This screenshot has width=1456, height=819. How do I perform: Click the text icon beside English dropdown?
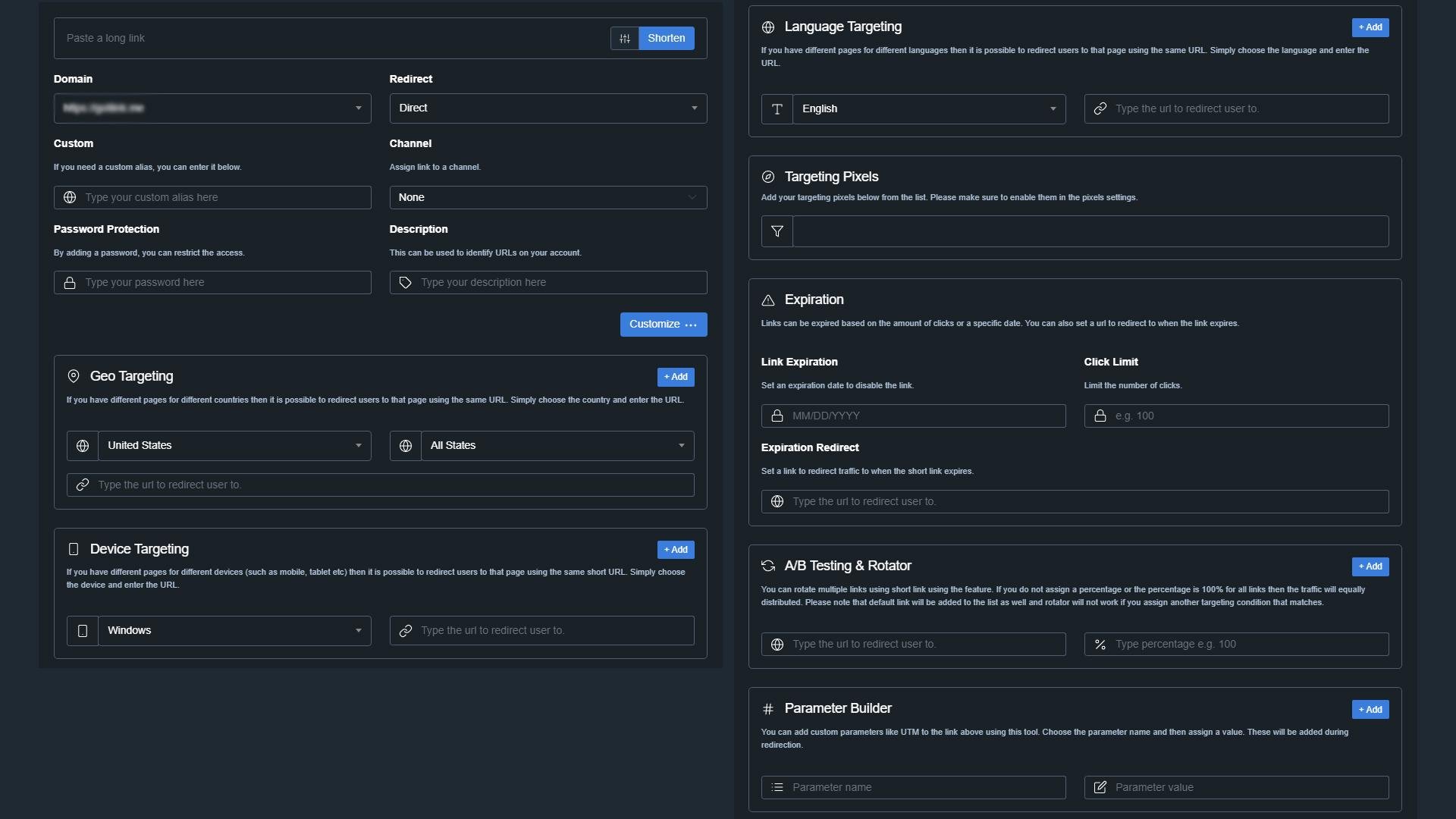coord(777,109)
